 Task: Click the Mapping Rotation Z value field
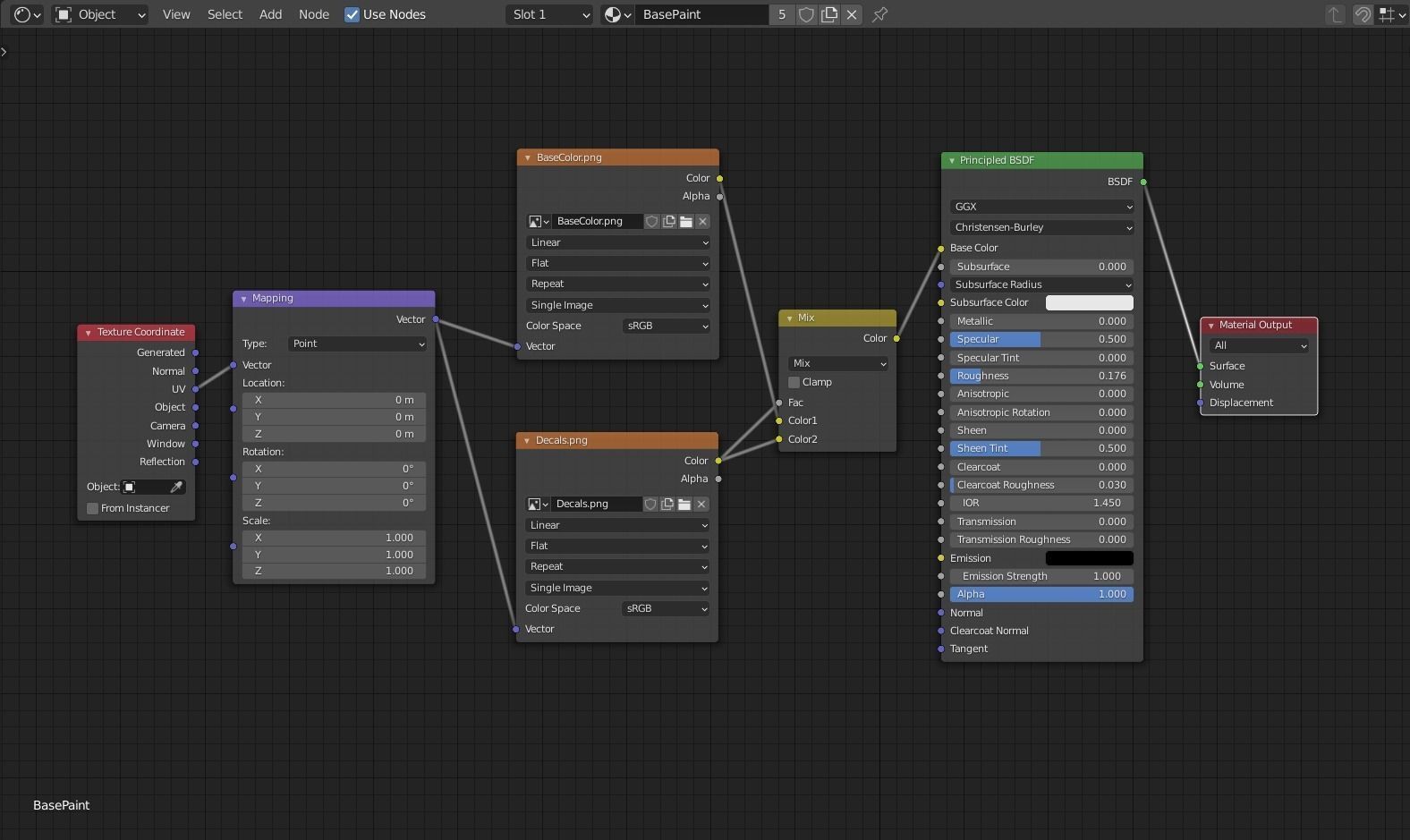[x=334, y=503]
